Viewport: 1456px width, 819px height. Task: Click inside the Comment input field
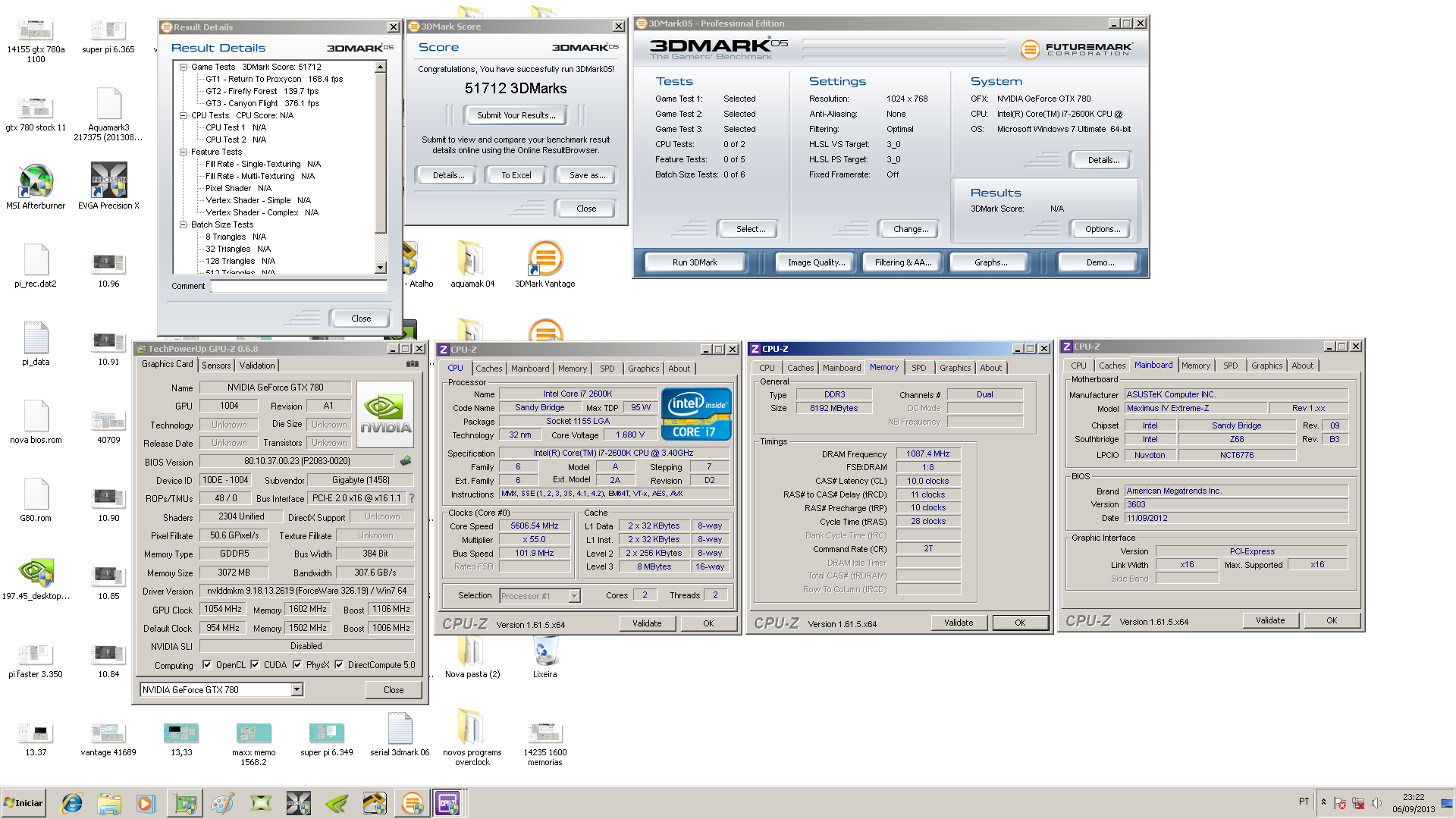[299, 286]
